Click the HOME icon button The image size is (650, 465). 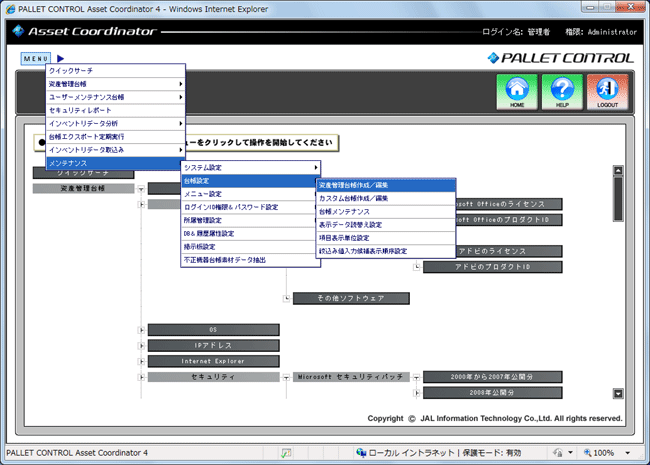[517, 92]
